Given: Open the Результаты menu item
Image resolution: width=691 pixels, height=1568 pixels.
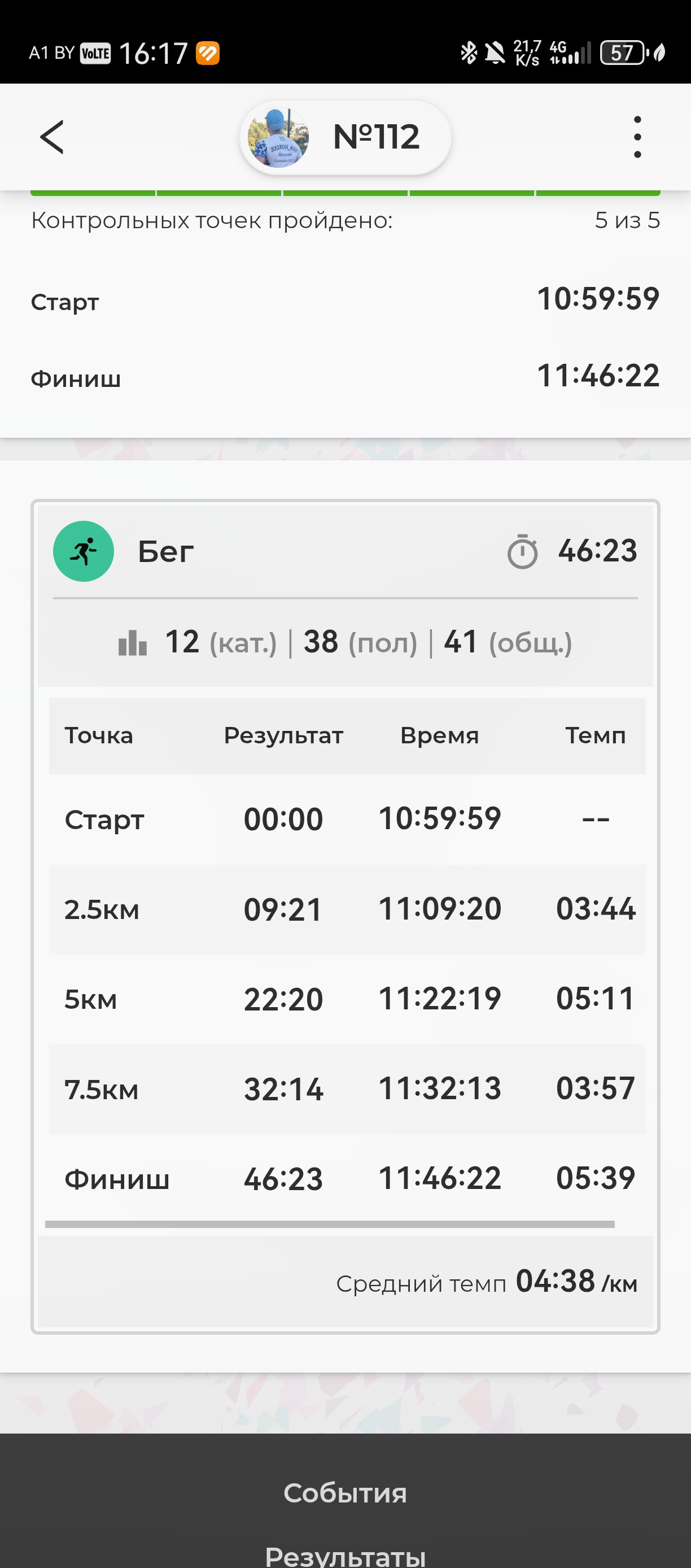Looking at the screenshot, I should [345, 1555].
